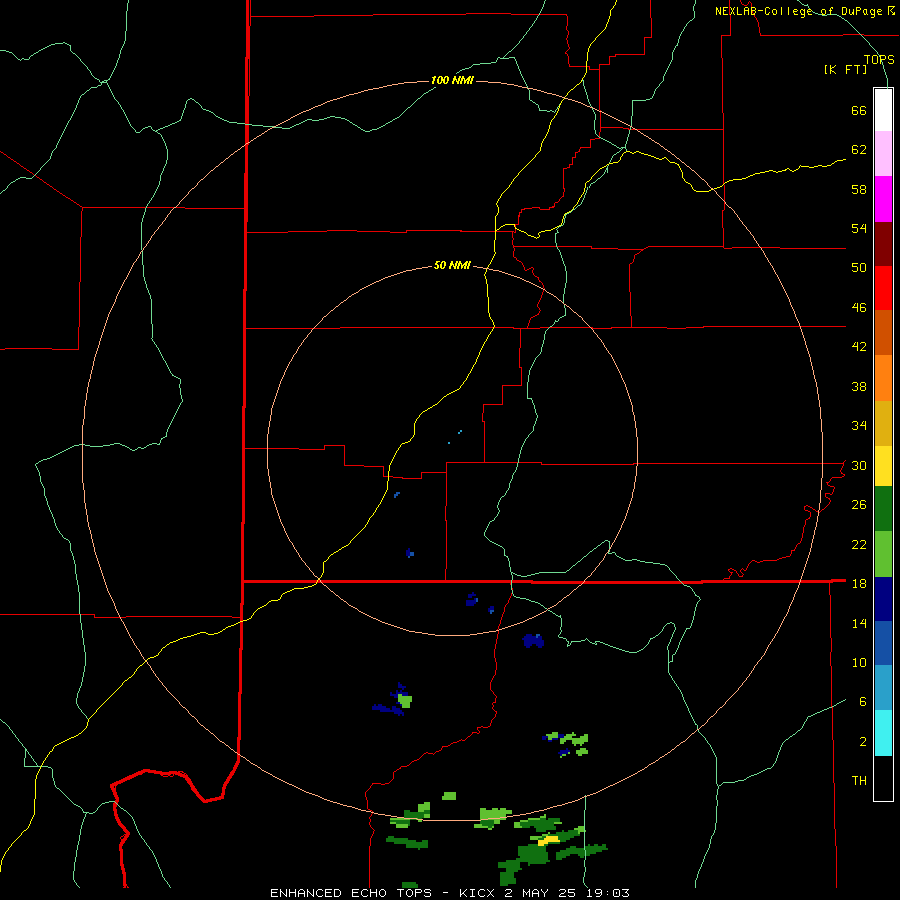This screenshot has height=900, width=900.
Task: Click the medium blue 18 kft swatch
Action: point(883,643)
